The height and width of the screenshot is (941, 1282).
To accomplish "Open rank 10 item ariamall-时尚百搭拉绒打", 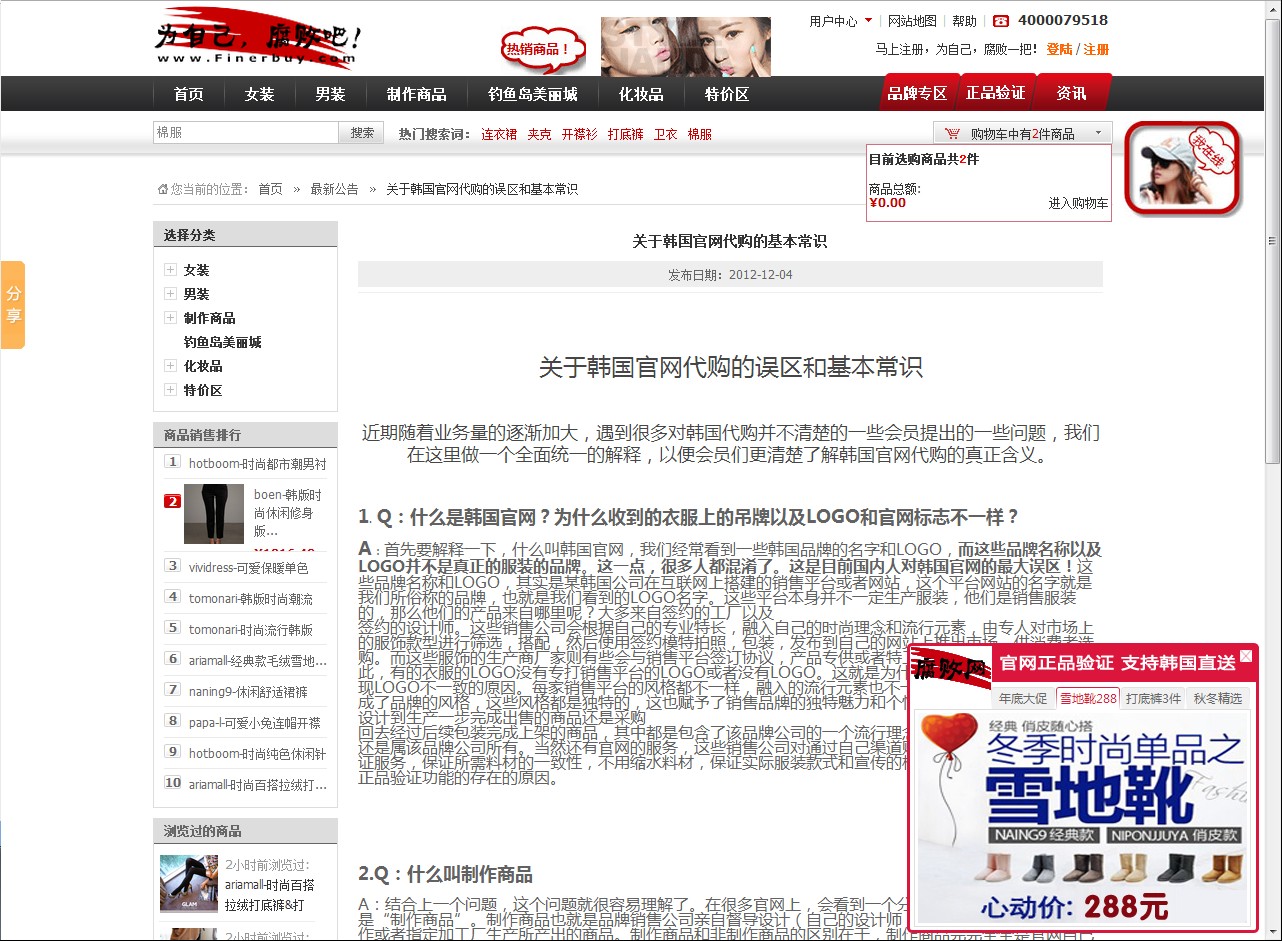I will 258,785.
